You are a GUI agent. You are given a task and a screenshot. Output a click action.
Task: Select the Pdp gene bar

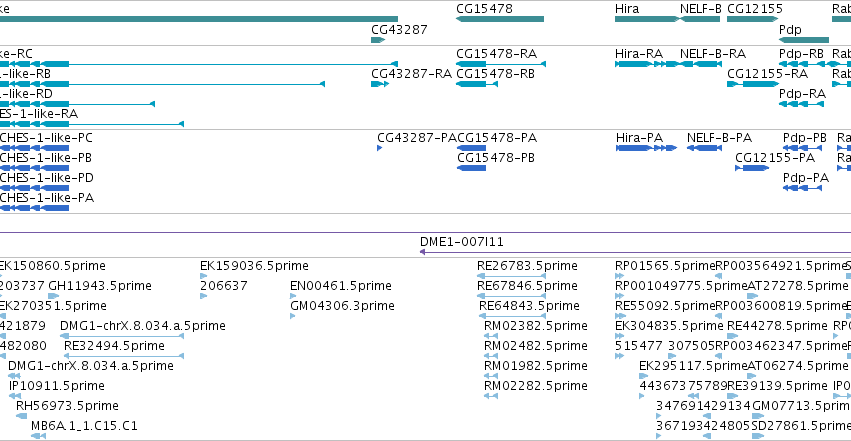[x=804, y=40]
